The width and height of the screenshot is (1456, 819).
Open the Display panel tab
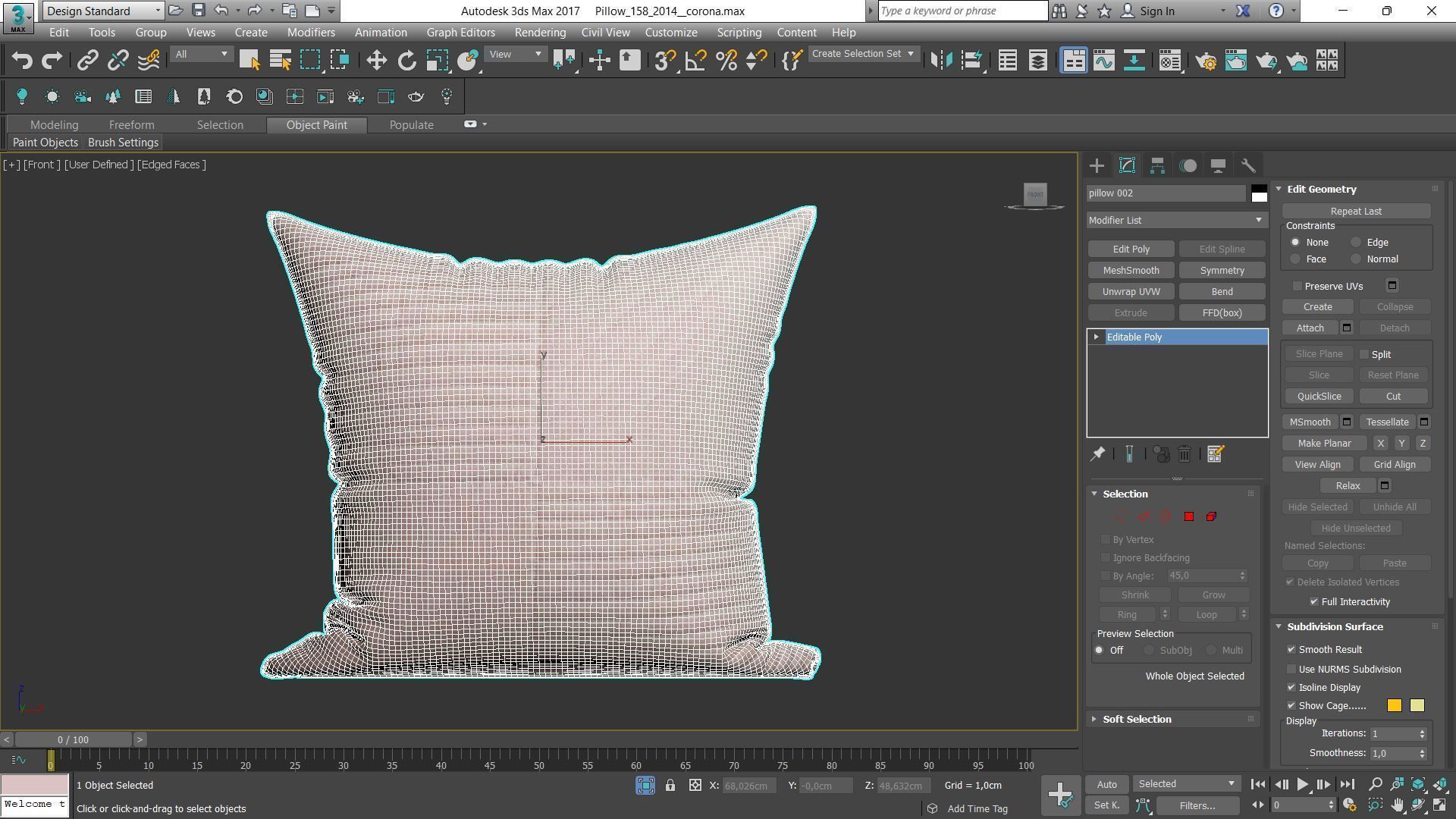[1218, 165]
